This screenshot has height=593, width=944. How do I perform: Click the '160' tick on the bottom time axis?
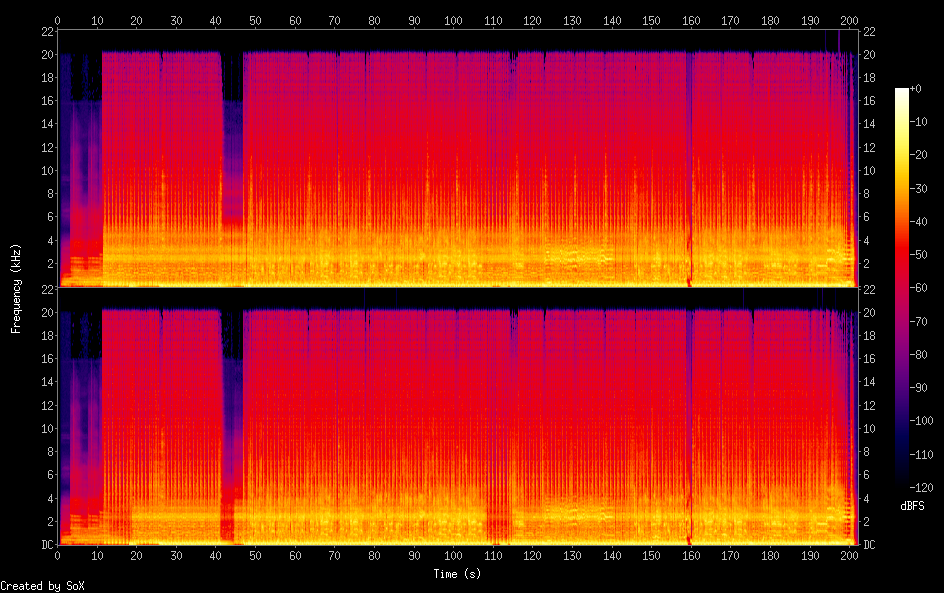click(x=691, y=556)
